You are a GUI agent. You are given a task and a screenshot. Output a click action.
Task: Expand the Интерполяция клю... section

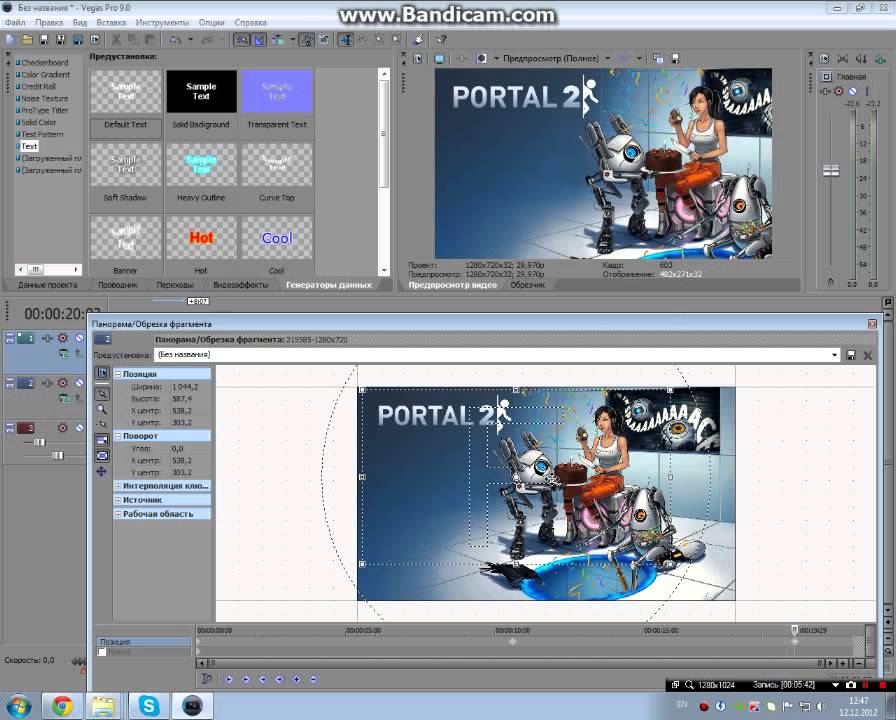point(118,486)
